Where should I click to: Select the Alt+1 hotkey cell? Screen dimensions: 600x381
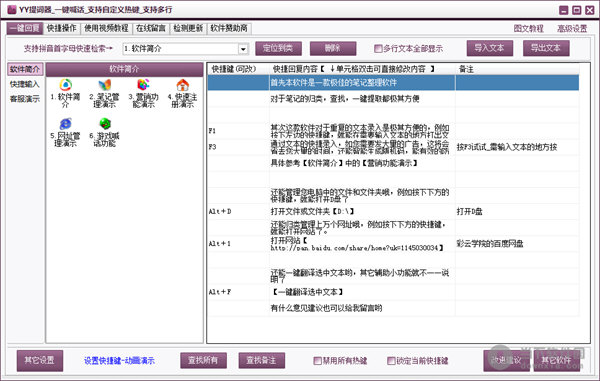pos(239,243)
